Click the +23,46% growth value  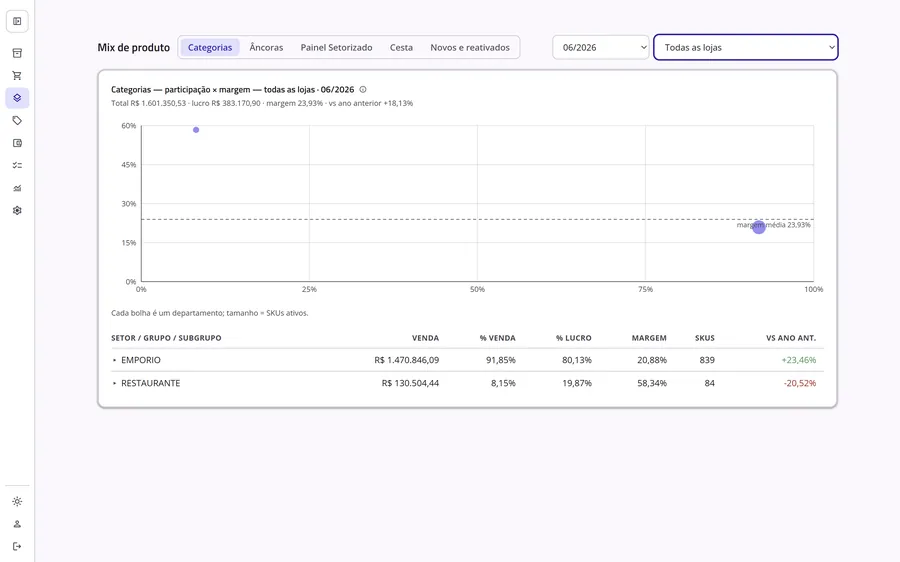pos(798,360)
